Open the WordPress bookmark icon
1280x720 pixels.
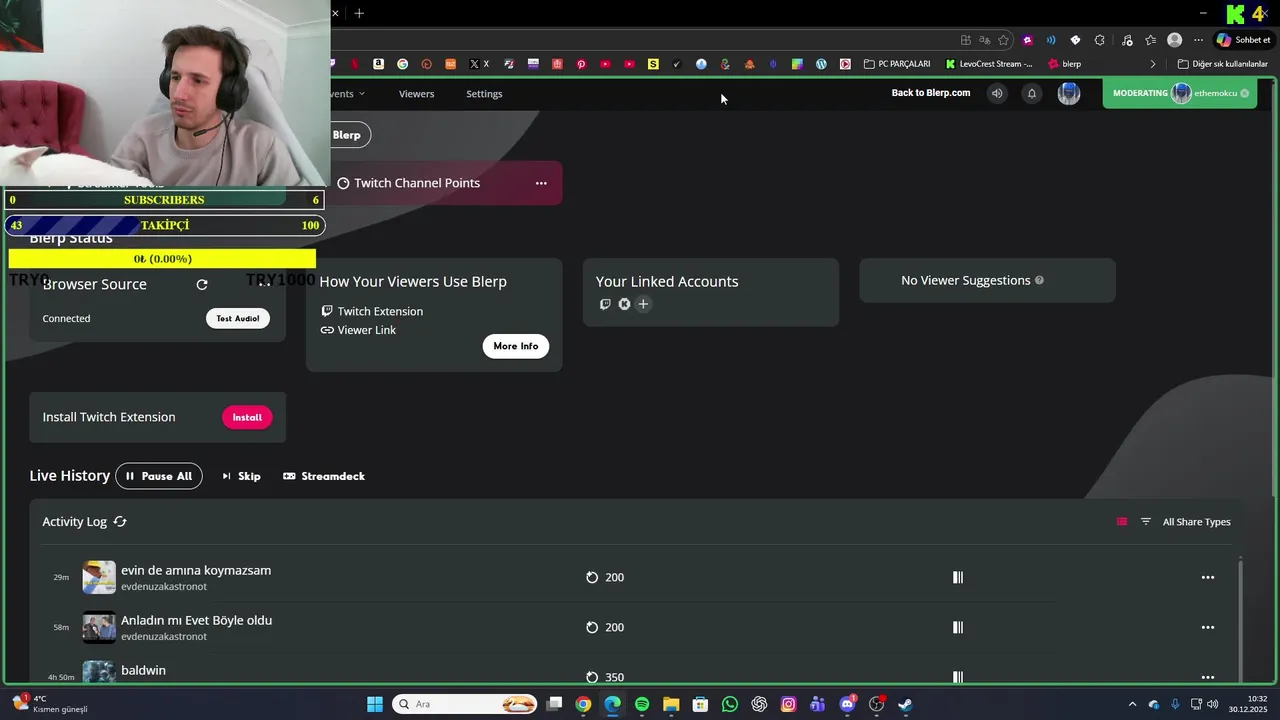[821, 64]
